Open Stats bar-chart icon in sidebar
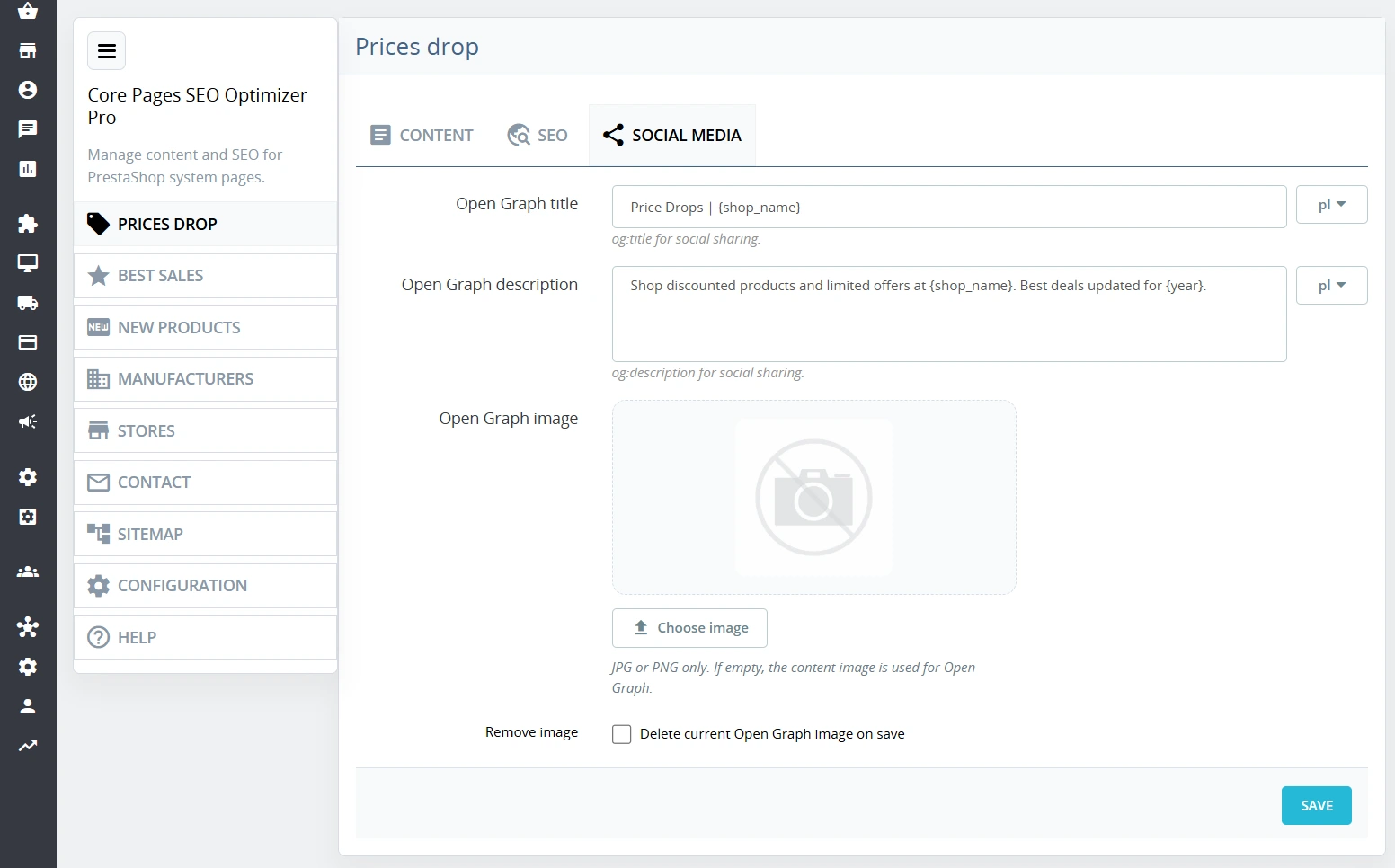Image resolution: width=1395 pixels, height=868 pixels. [x=28, y=169]
